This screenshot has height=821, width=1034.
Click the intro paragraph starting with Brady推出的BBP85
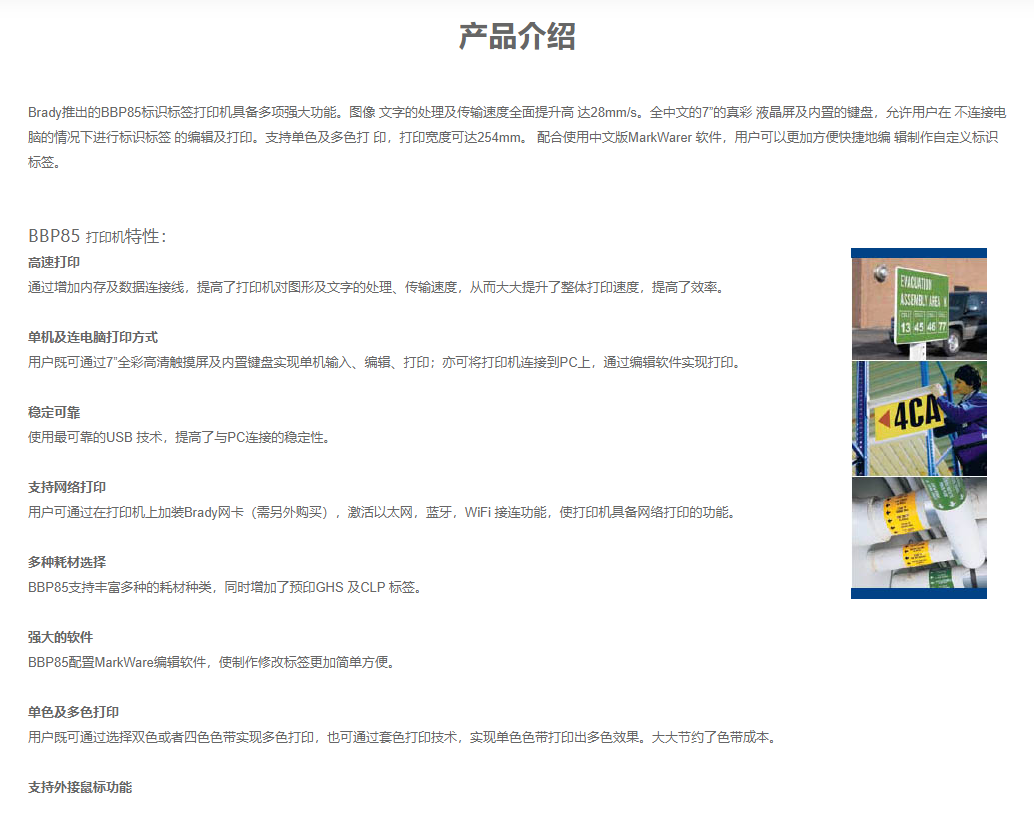517,137
